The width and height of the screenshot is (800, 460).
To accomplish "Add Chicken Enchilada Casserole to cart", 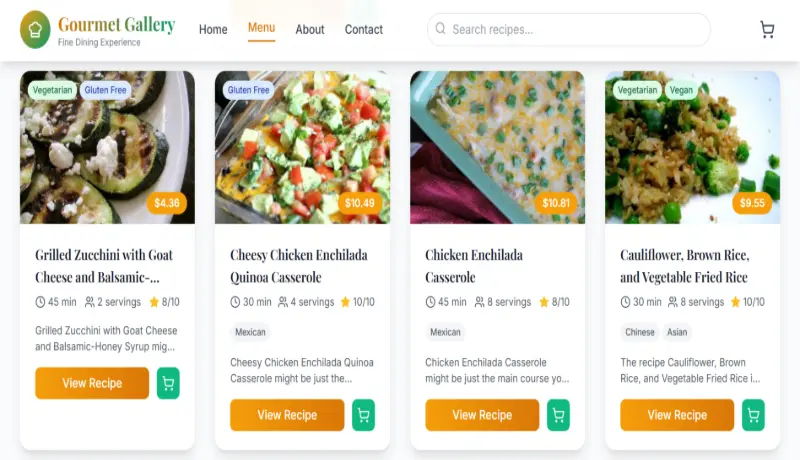I will pos(558,415).
